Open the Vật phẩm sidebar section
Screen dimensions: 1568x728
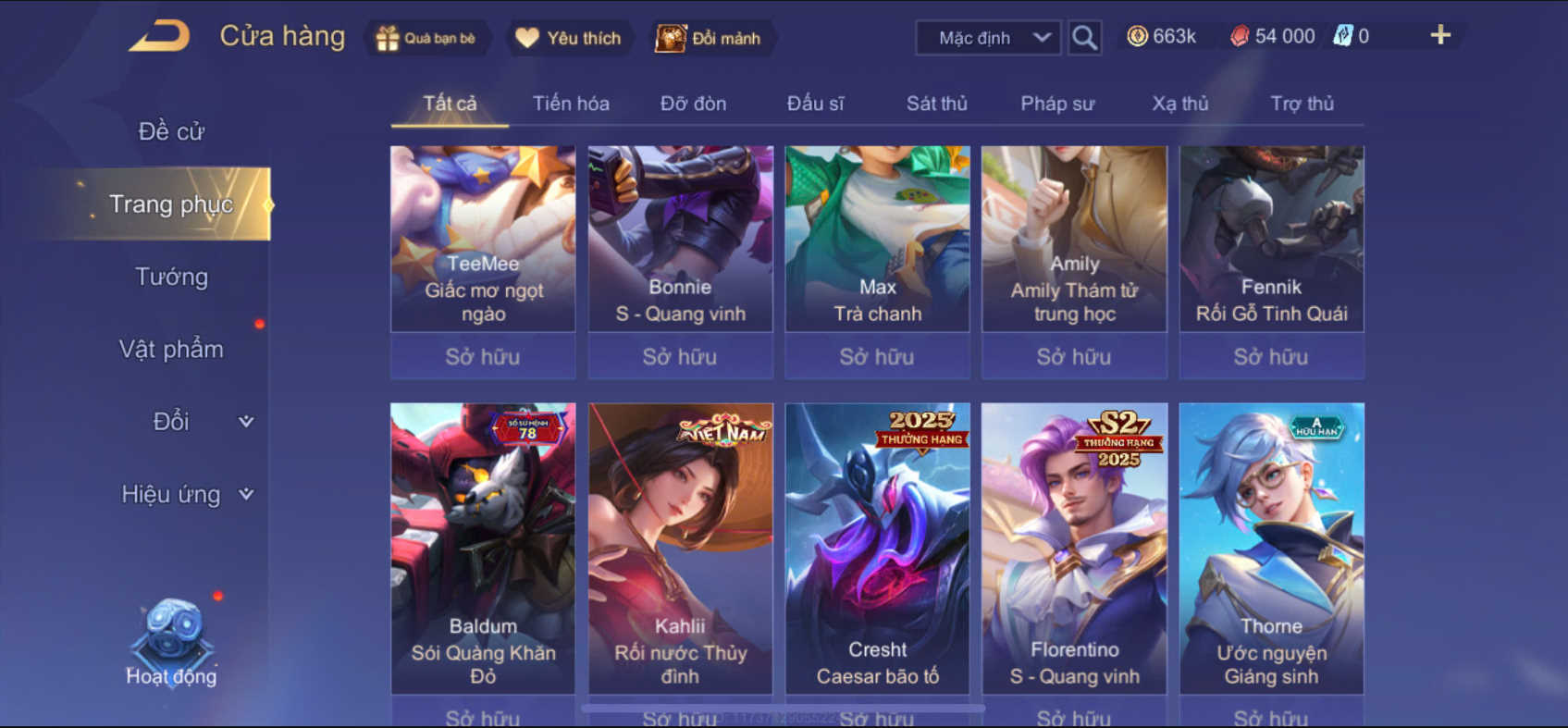point(171,349)
